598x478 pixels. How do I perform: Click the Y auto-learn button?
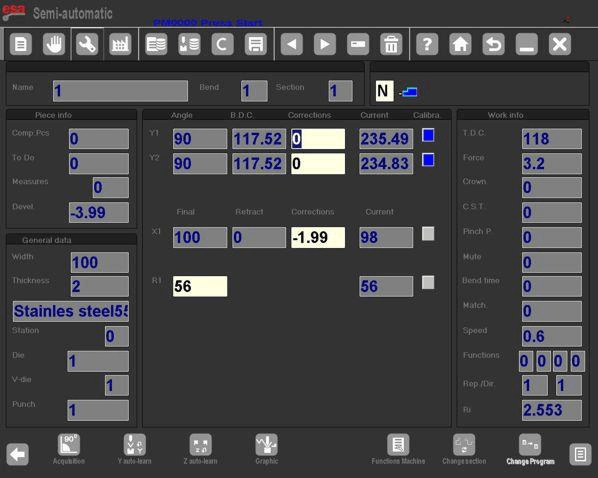click(134, 449)
